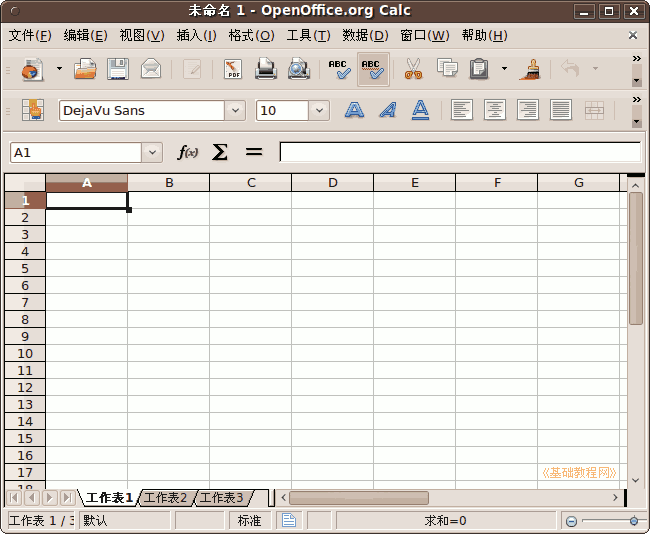Click the Copy icon

(x=447, y=68)
